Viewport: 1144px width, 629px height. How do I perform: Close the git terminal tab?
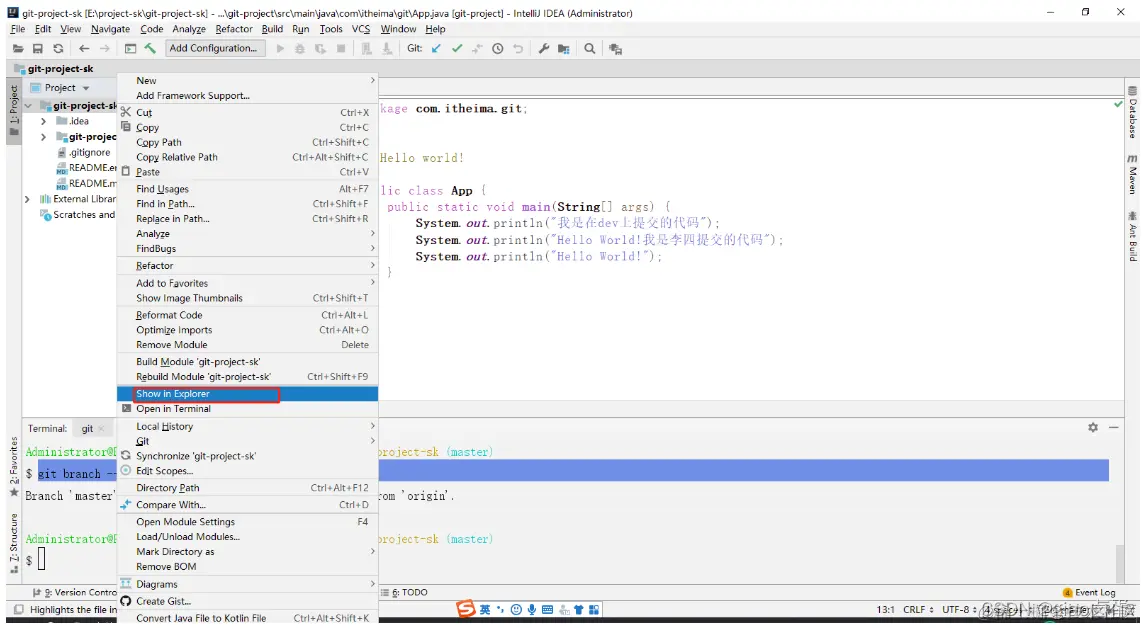pos(101,428)
